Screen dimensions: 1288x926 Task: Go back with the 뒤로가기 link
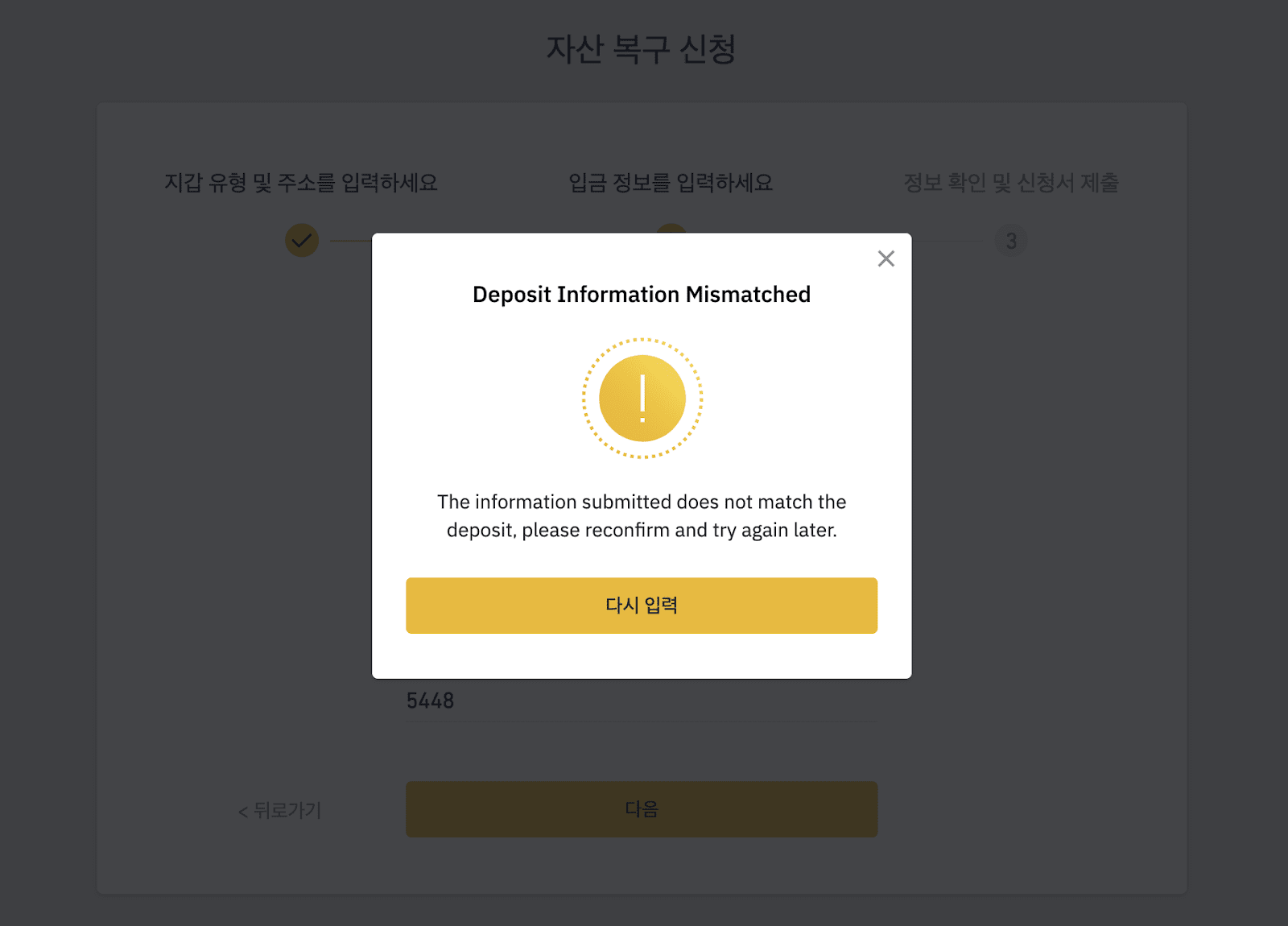pyautogui.click(x=279, y=810)
